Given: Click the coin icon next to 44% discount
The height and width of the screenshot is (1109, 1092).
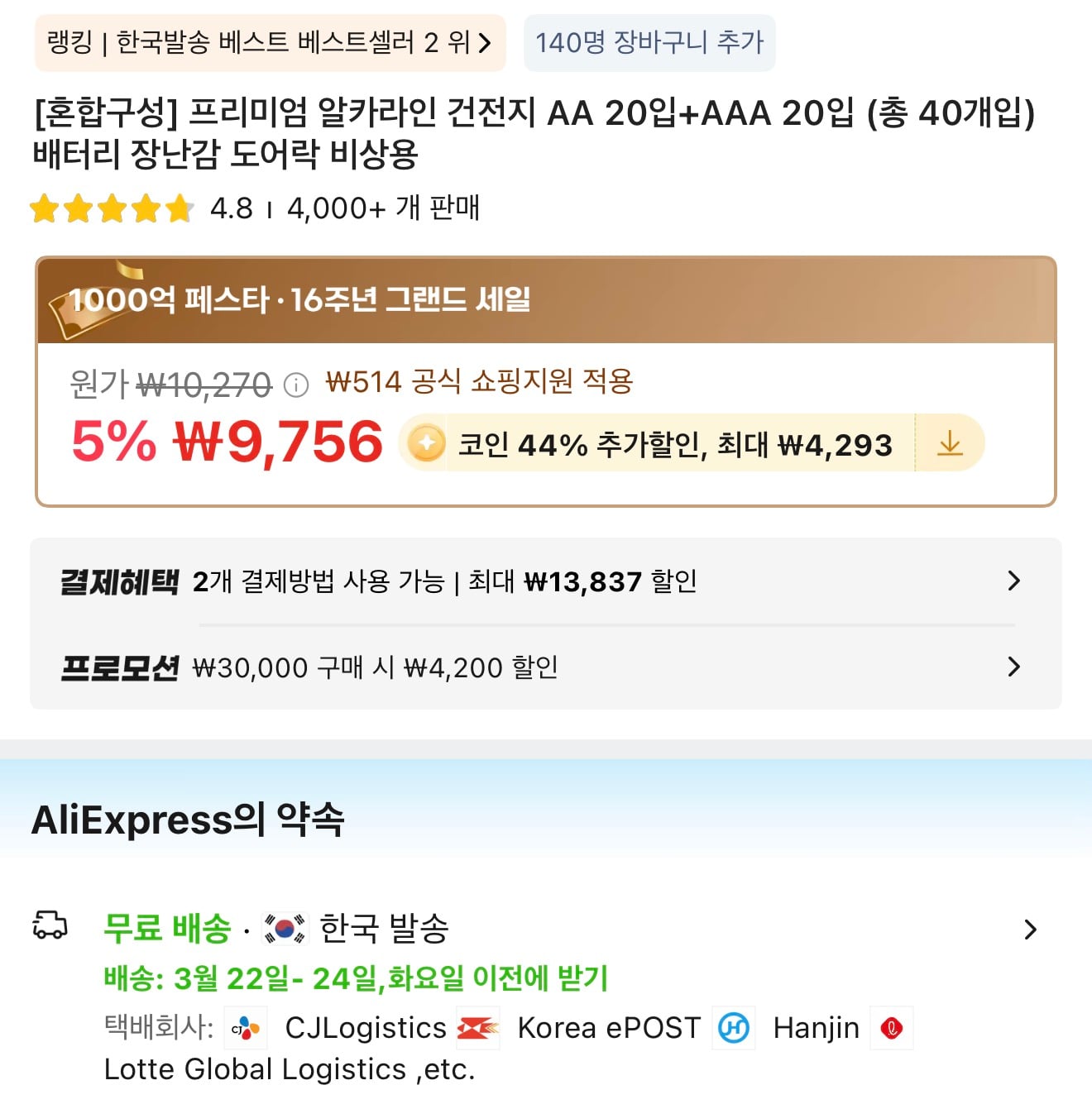Looking at the screenshot, I should tap(425, 443).
